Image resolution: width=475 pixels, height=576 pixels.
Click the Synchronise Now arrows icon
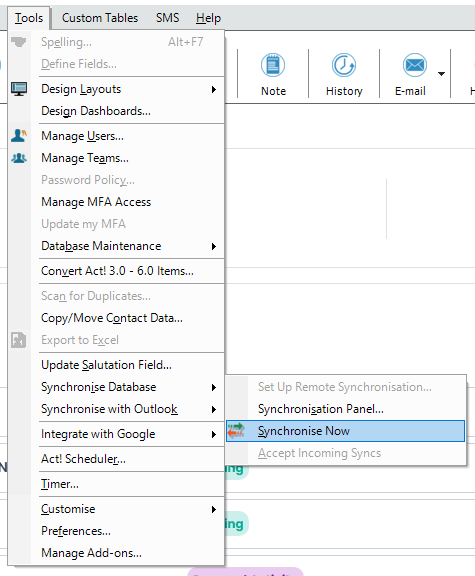pos(235,431)
